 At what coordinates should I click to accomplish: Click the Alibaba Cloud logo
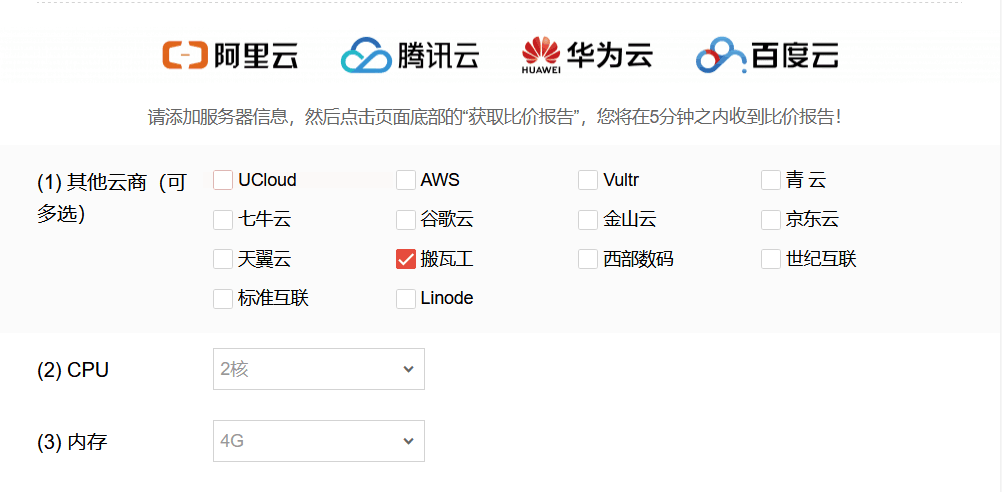click(230, 55)
